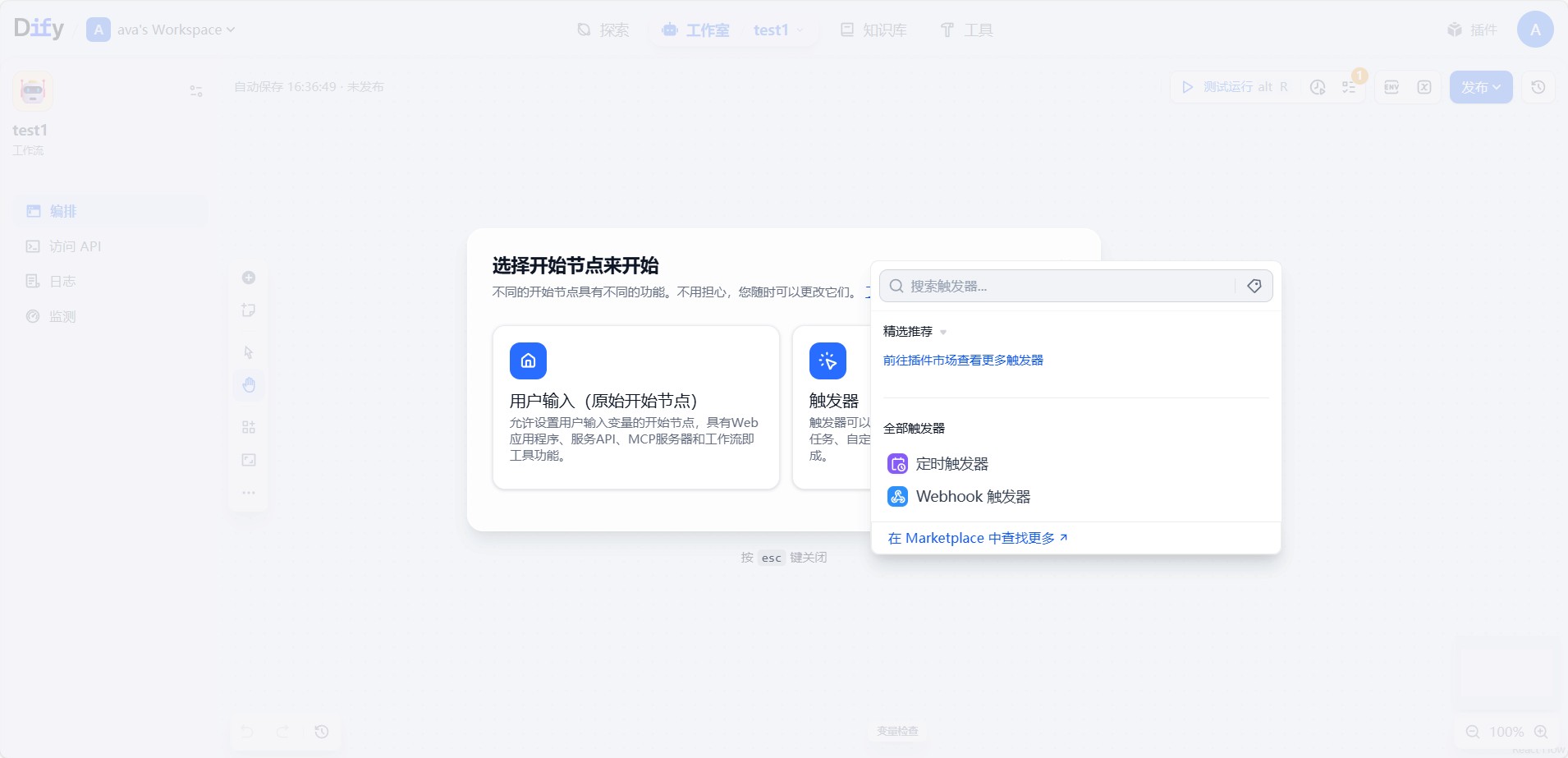
Task: Open the 在 Marketplace 中查找更多 link
Action: point(978,538)
